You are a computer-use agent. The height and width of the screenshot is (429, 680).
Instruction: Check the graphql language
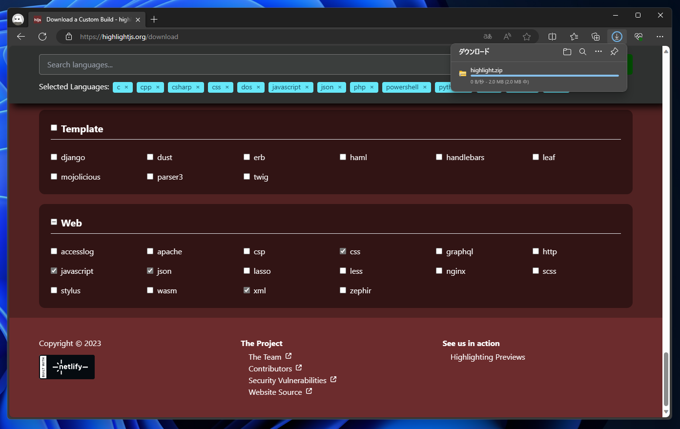point(439,251)
